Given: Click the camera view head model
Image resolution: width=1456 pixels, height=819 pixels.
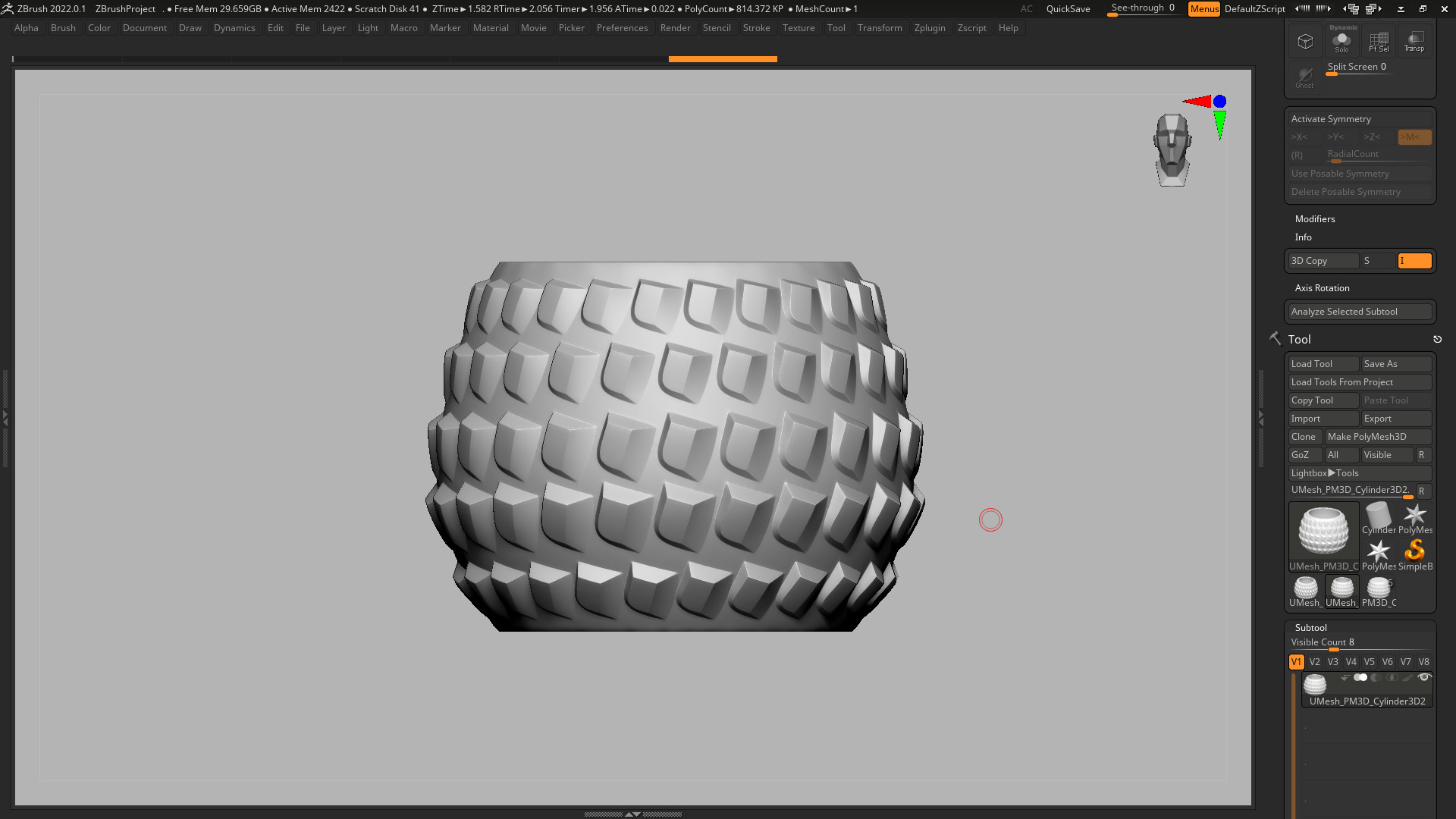Looking at the screenshot, I should [1172, 150].
